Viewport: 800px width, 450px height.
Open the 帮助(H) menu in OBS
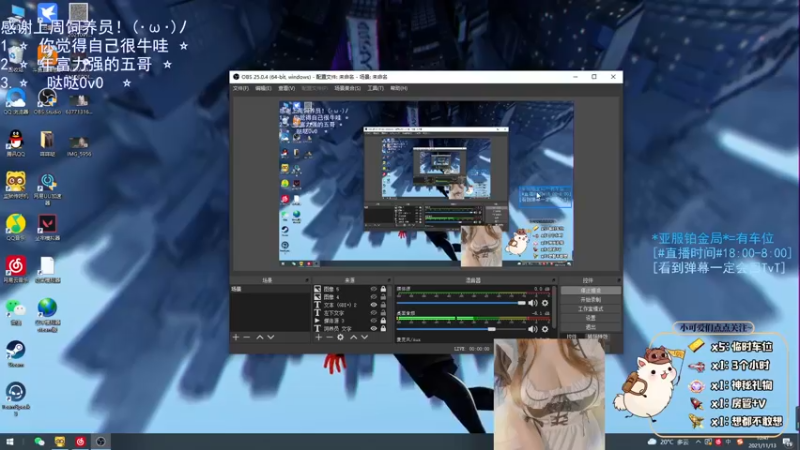pos(399,88)
